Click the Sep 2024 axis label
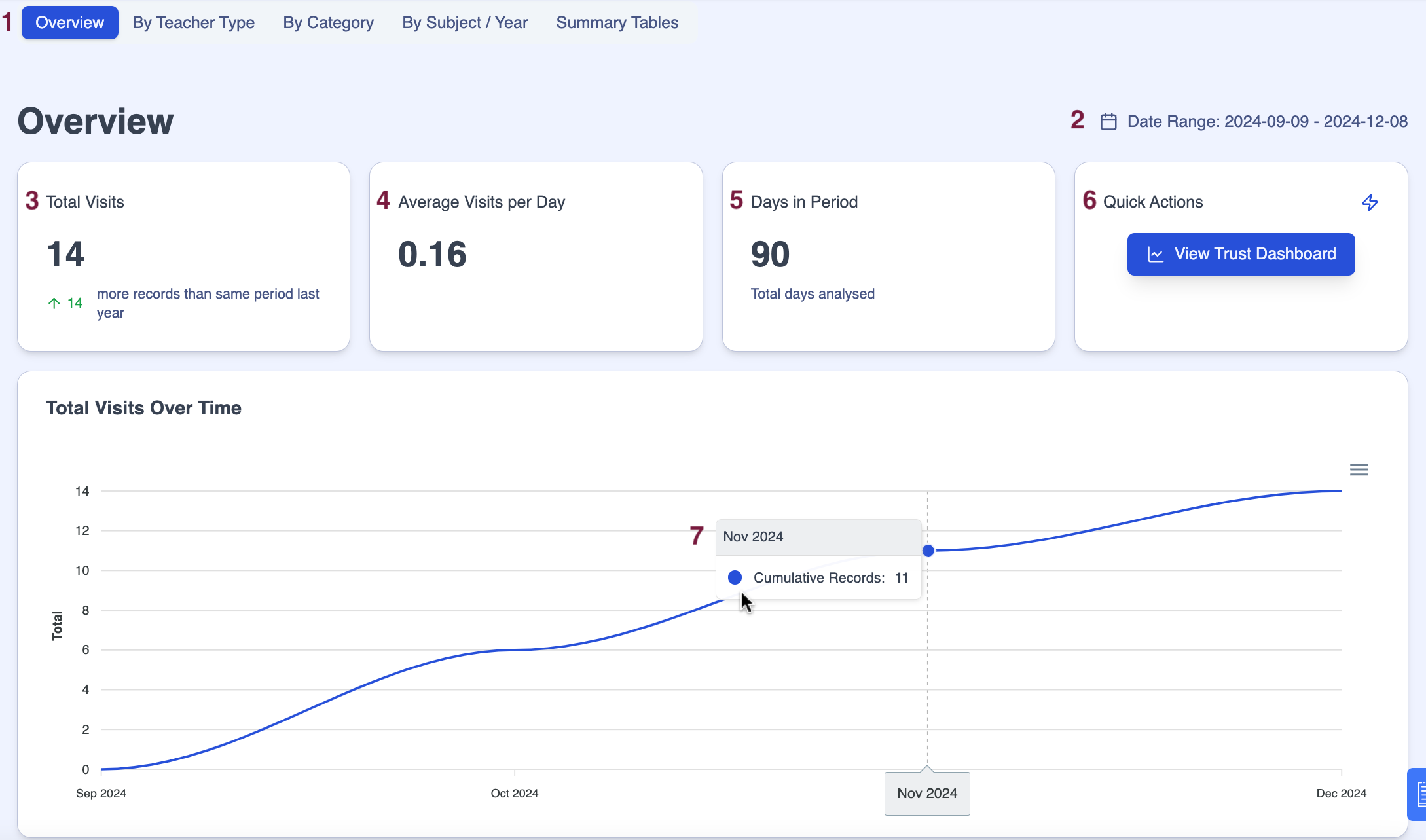The width and height of the screenshot is (1426, 840). [101, 794]
